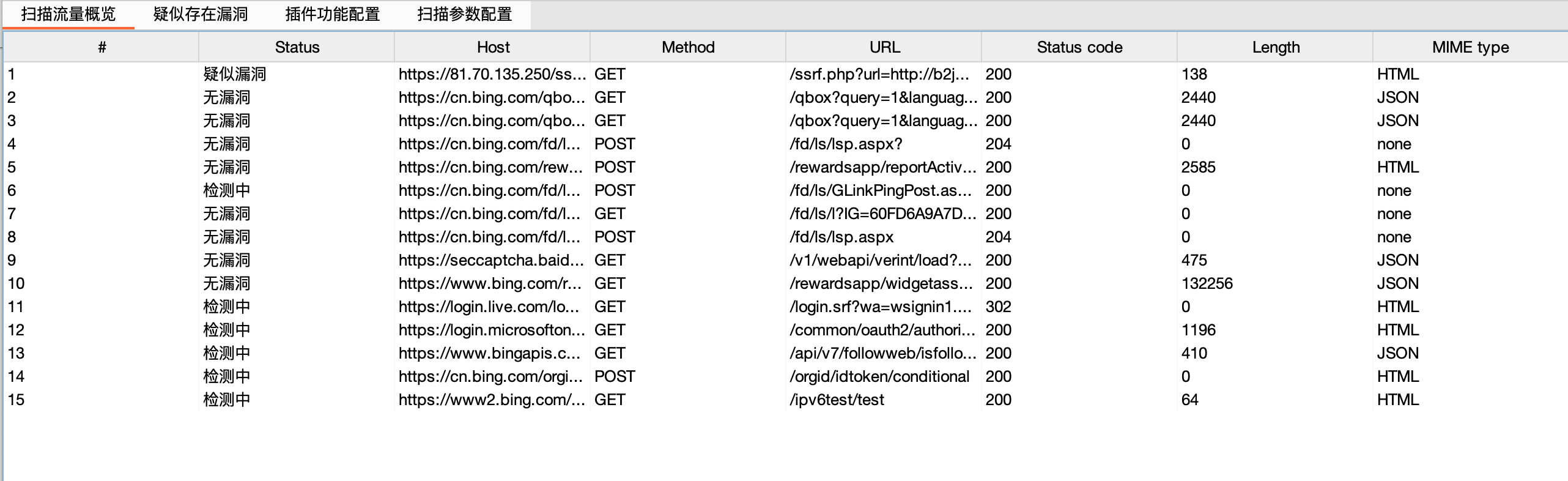Select the seccaptcha.baidu host row
This screenshot has width=1568, height=481.
(491, 260)
